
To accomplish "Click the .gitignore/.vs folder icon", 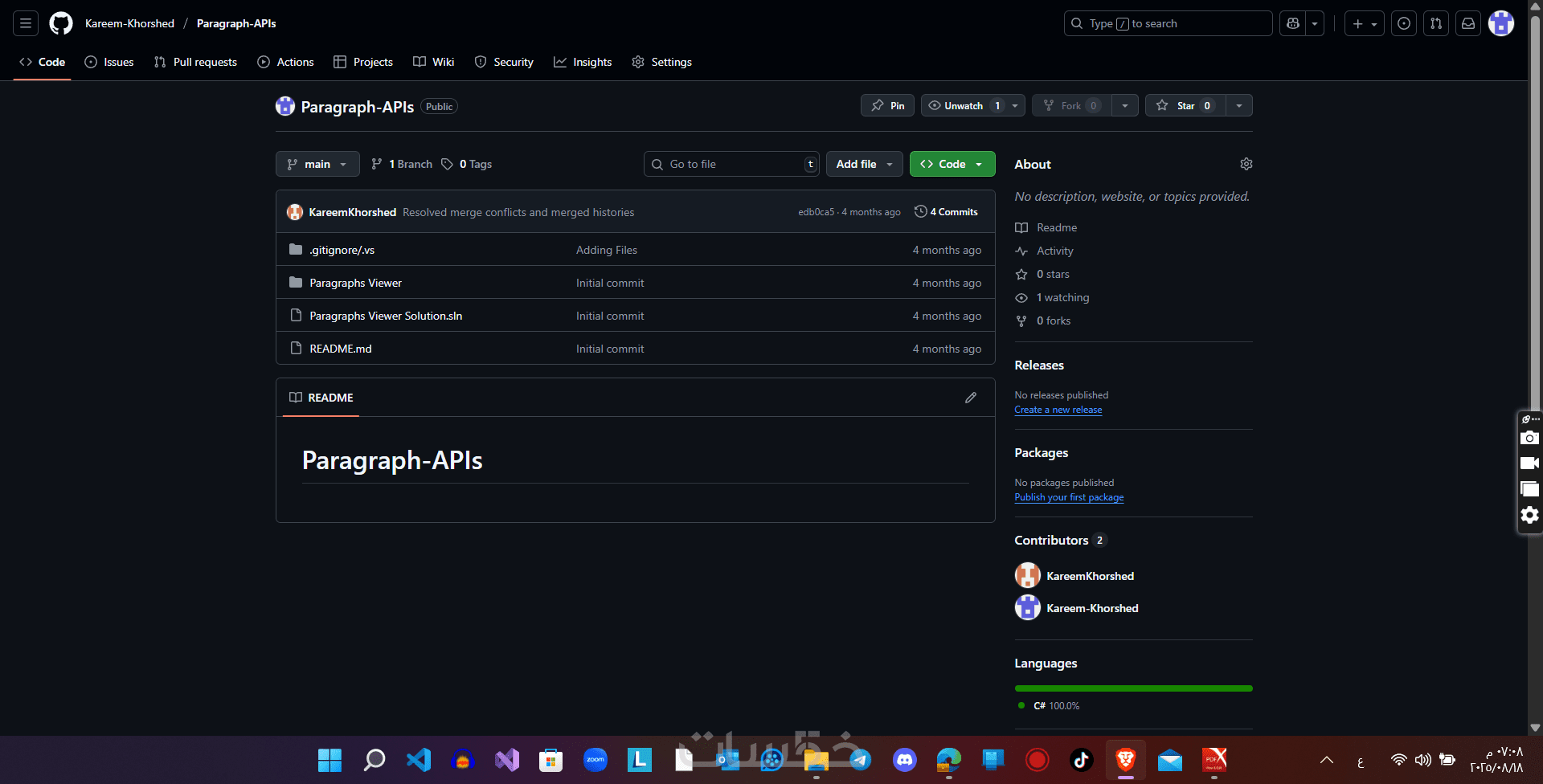I will tap(296, 250).
